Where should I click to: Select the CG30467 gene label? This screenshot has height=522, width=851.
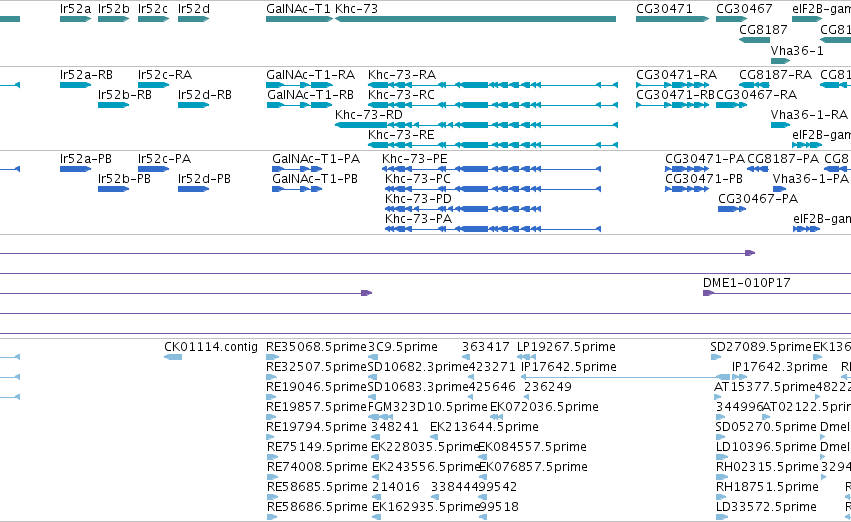(x=744, y=9)
